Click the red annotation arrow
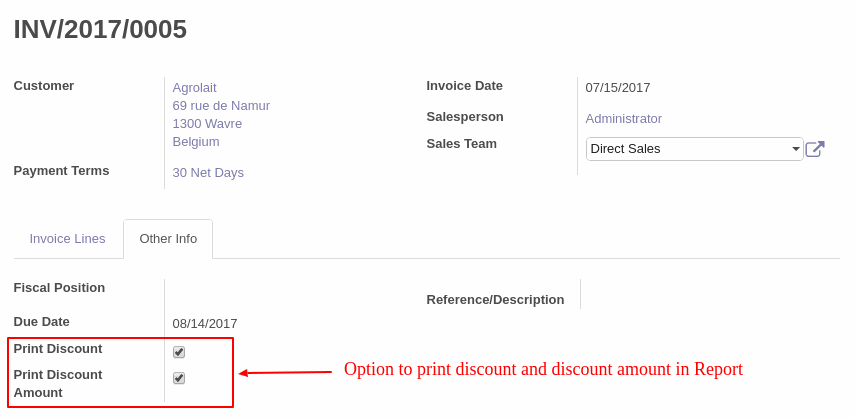 tap(286, 373)
